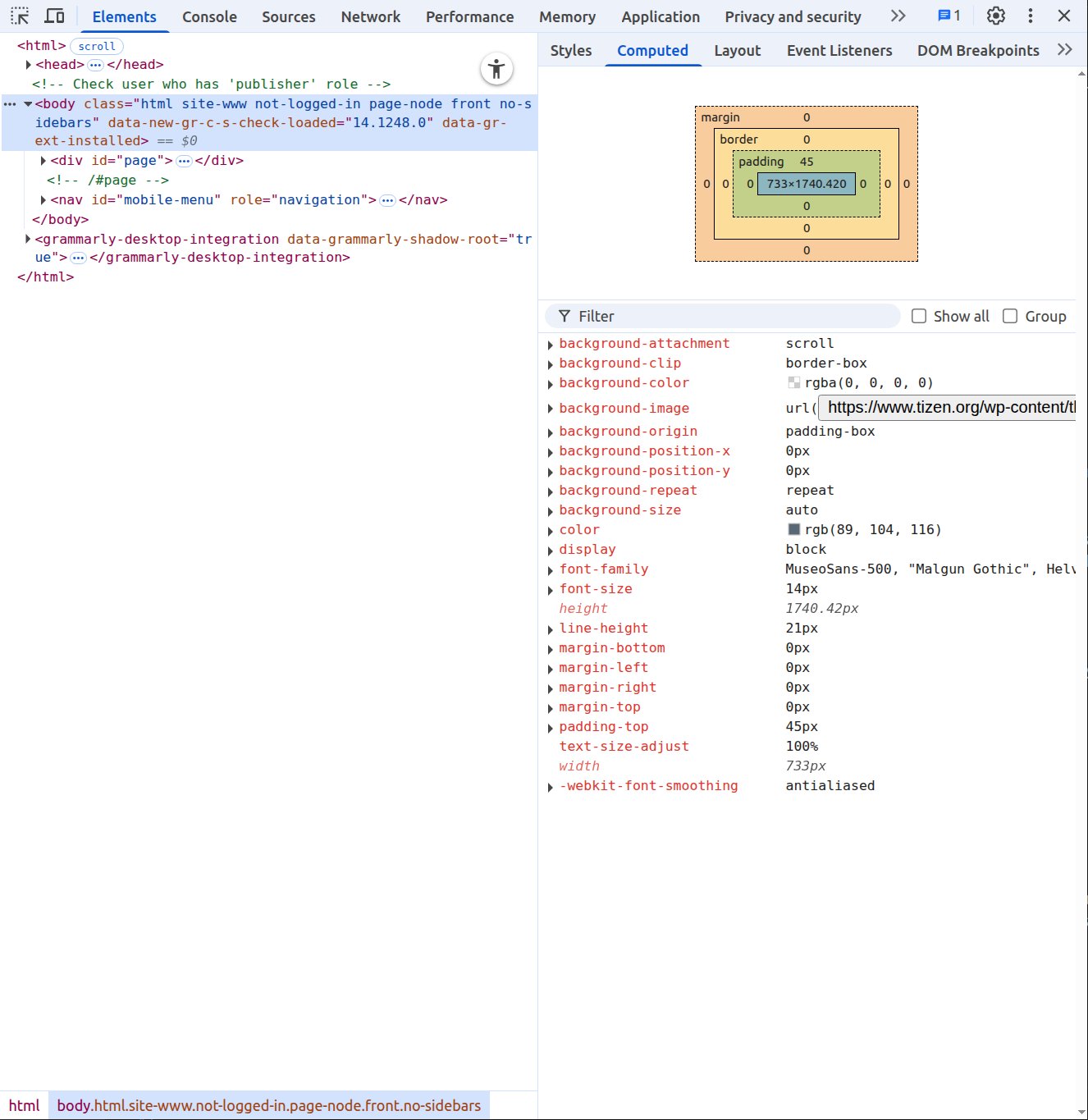Click the color property gray swatch

793,530
